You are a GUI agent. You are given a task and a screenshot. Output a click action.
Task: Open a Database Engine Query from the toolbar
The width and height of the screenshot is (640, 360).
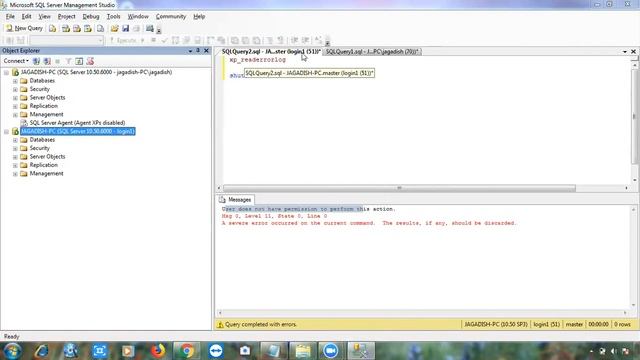(x=53, y=29)
